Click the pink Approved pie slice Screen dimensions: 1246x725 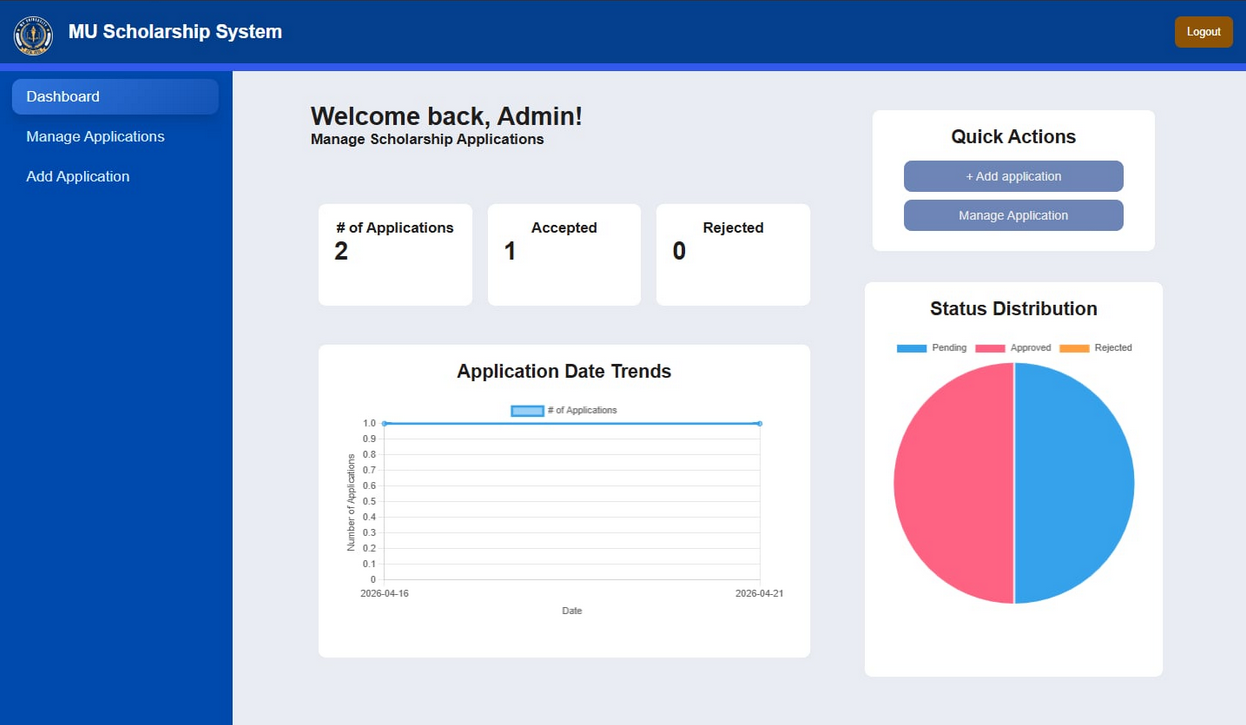953,483
